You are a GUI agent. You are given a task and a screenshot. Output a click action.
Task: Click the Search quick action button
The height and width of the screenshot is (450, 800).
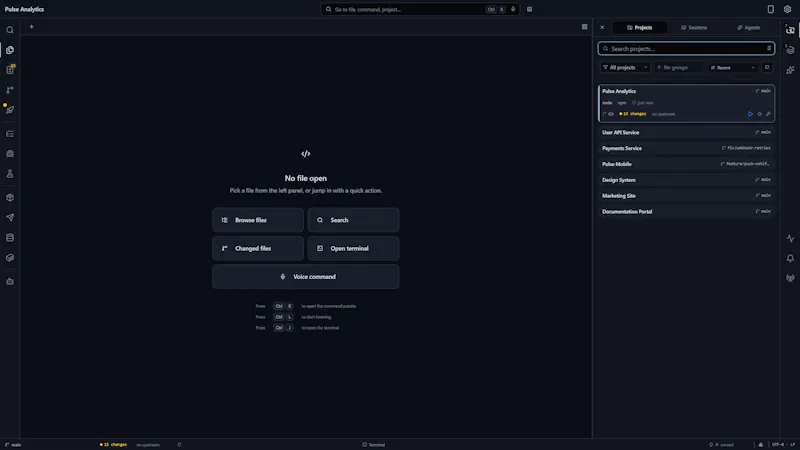tap(353, 220)
